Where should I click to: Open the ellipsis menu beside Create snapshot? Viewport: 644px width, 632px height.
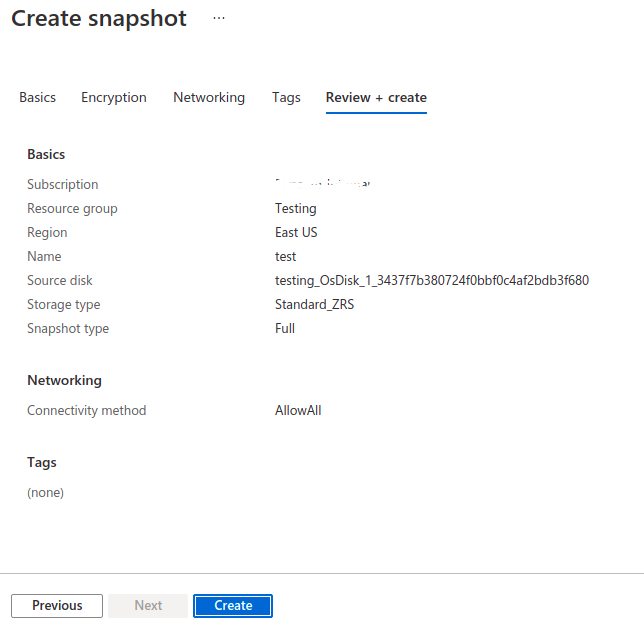tap(219, 19)
